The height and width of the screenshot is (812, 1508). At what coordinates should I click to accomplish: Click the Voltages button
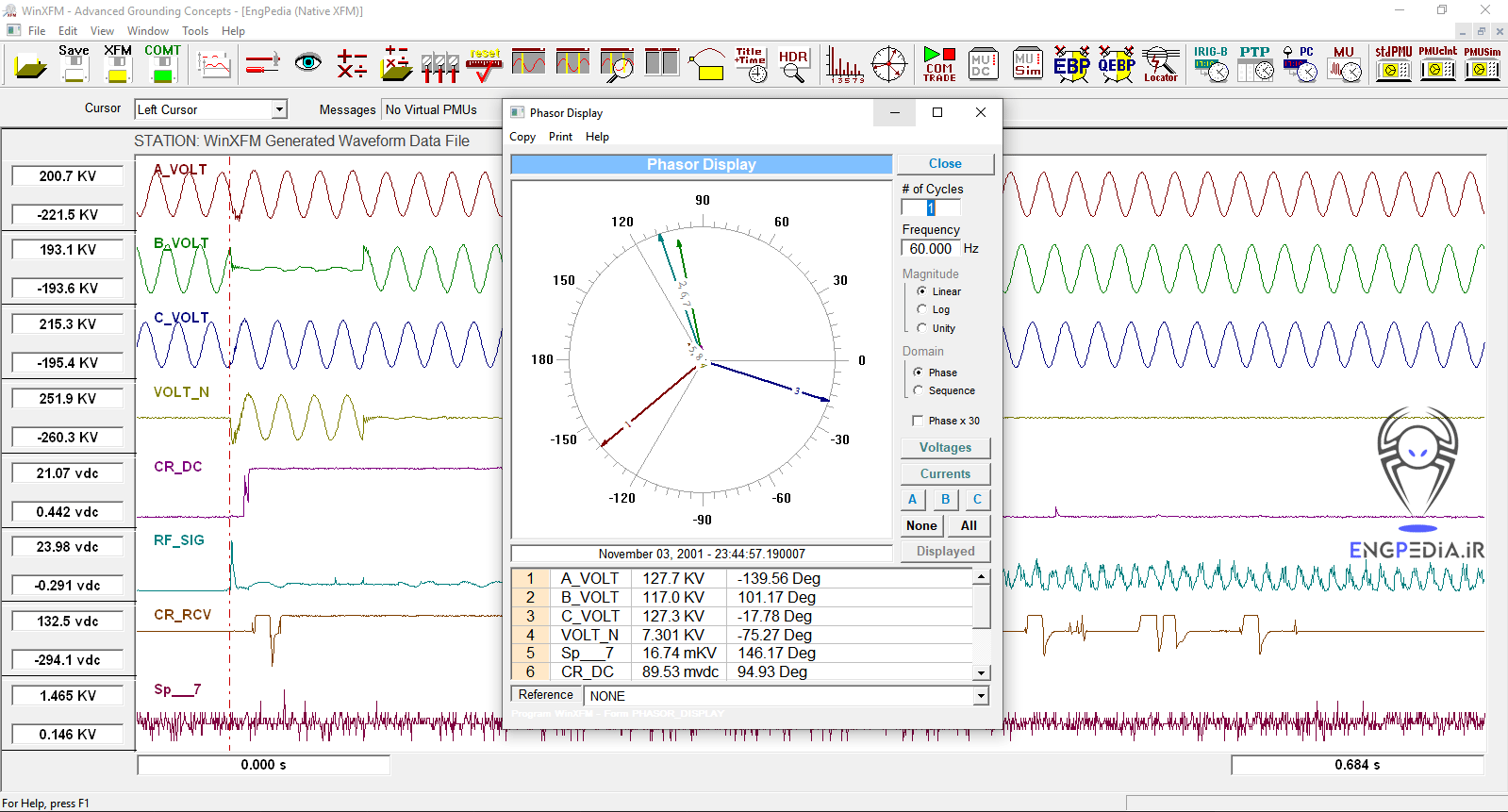point(945,448)
